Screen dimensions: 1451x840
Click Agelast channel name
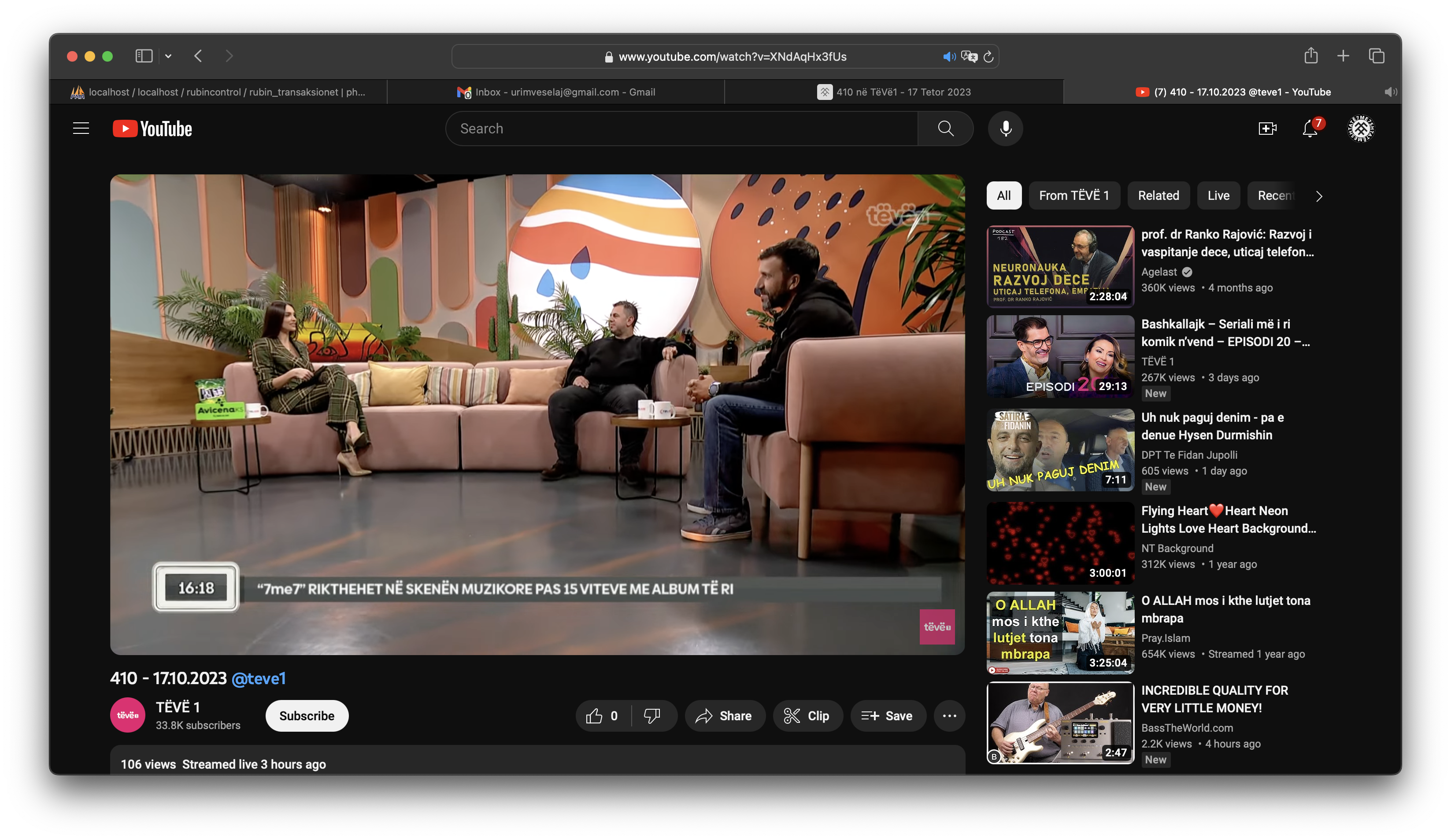pyautogui.click(x=1159, y=272)
